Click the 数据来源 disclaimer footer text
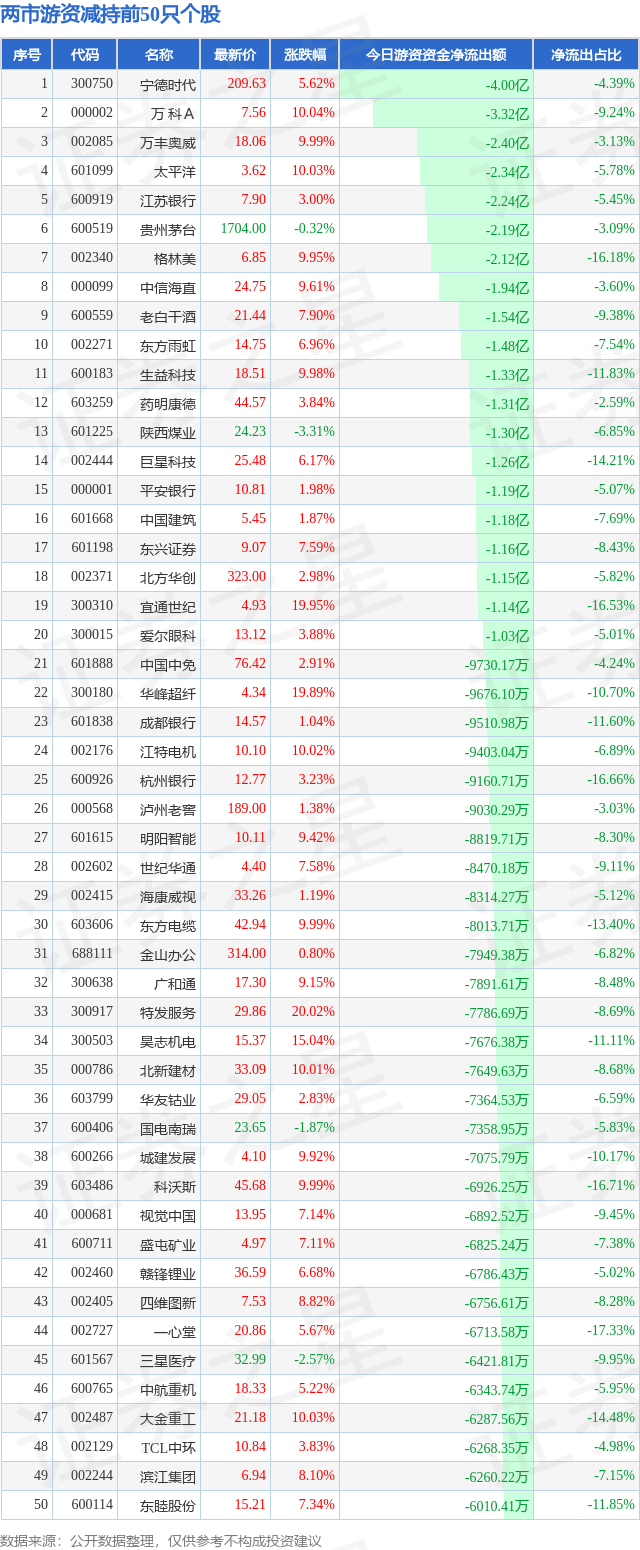This screenshot has height=1550, width=640. (160, 1541)
